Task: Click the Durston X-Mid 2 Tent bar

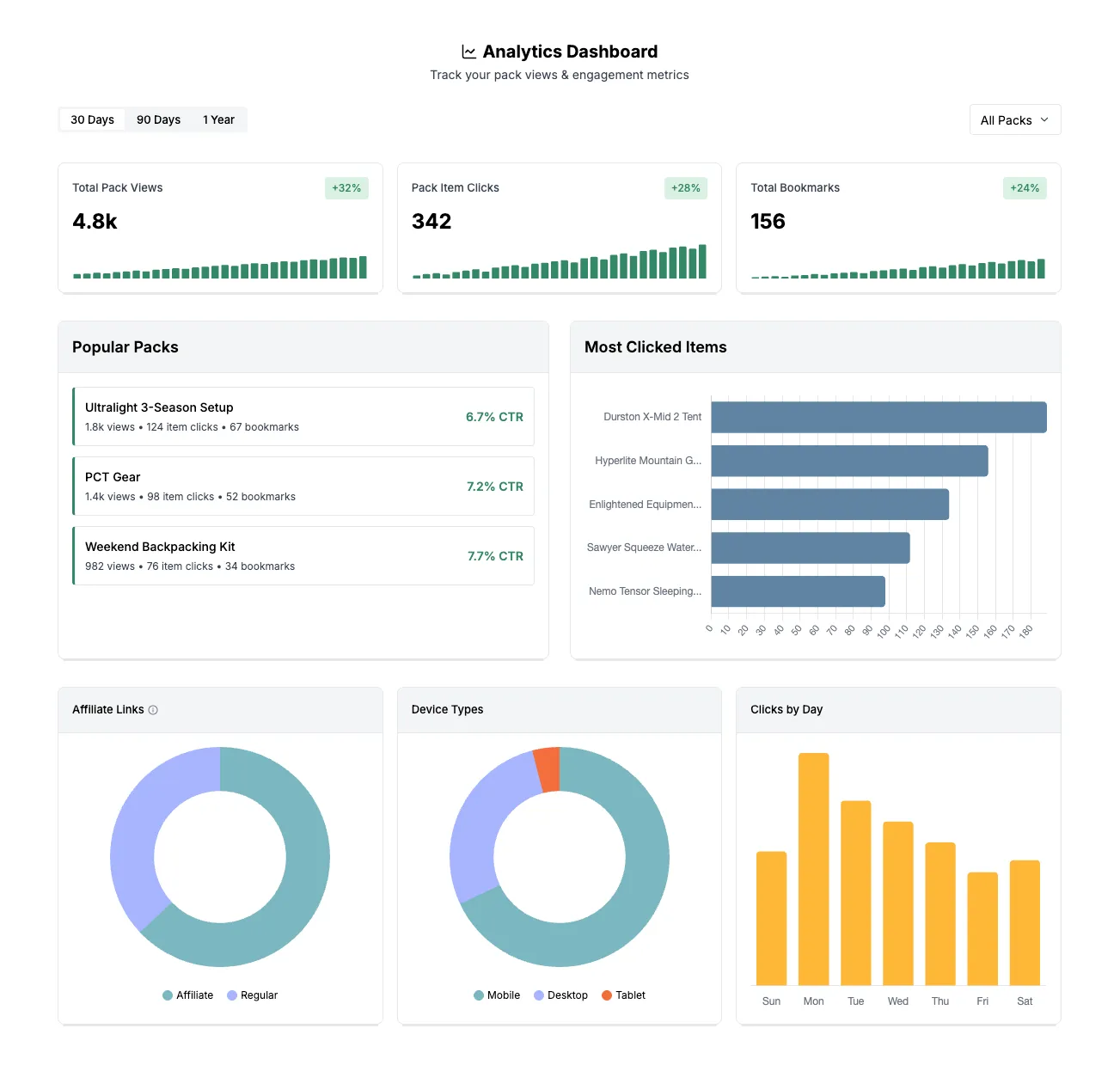Action: 877,416
